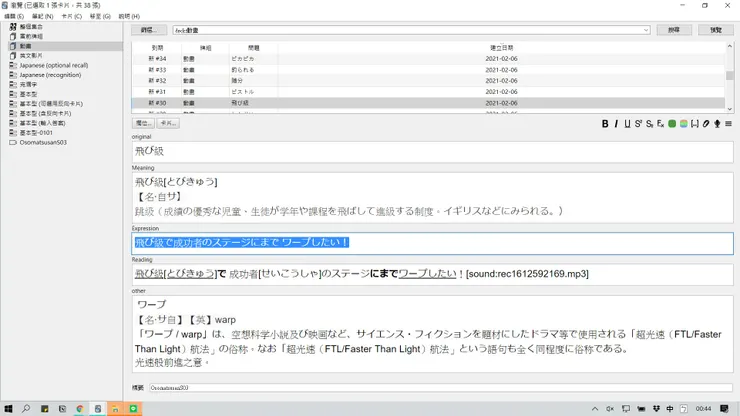The height and width of the screenshot is (416, 740).
Task: Insert cloze deletion with bracket icon
Action: pyautogui.click(x=695, y=124)
